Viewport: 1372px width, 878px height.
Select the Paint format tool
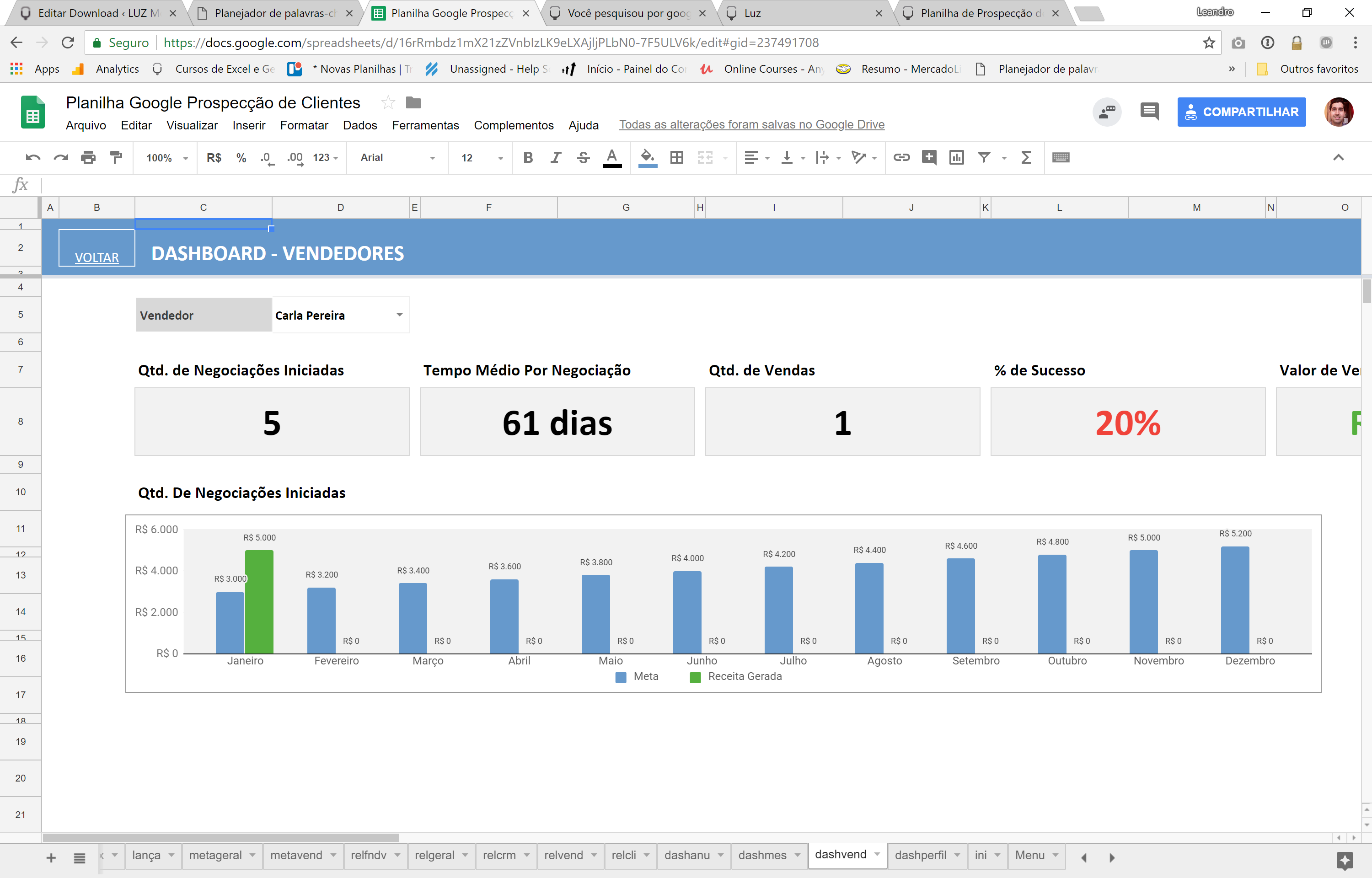point(116,158)
